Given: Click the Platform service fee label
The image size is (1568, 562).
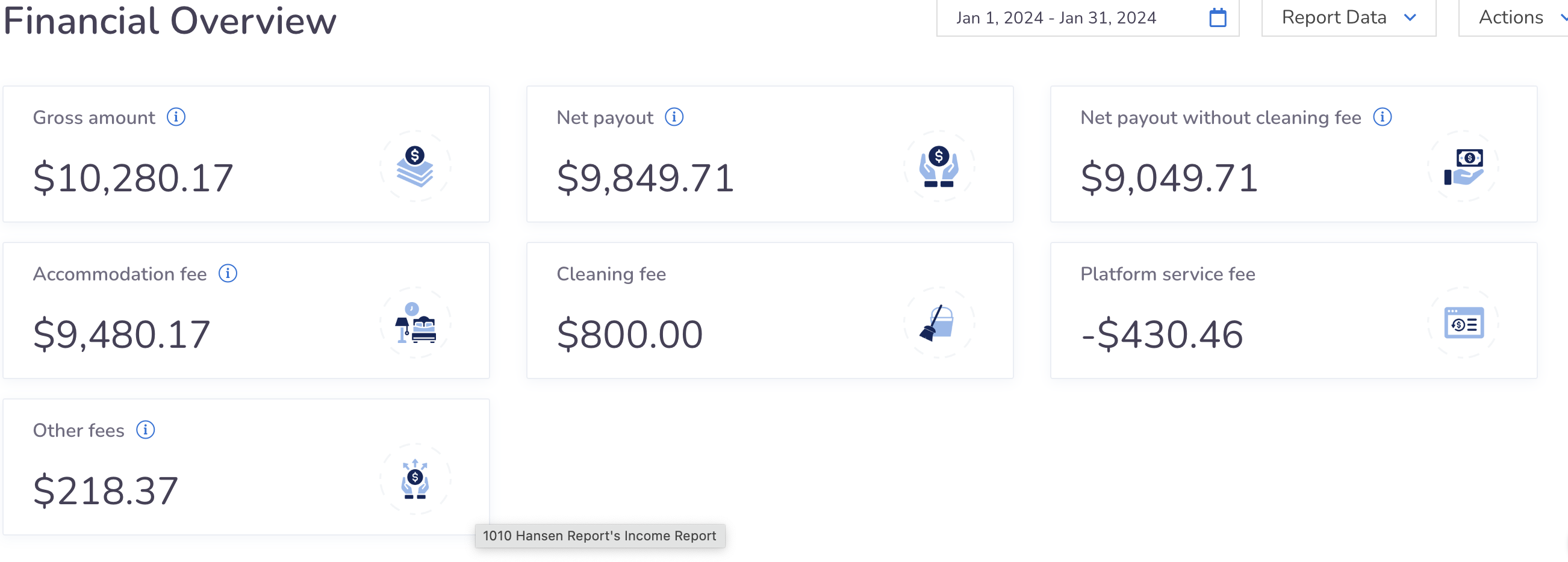Looking at the screenshot, I should click(1168, 274).
